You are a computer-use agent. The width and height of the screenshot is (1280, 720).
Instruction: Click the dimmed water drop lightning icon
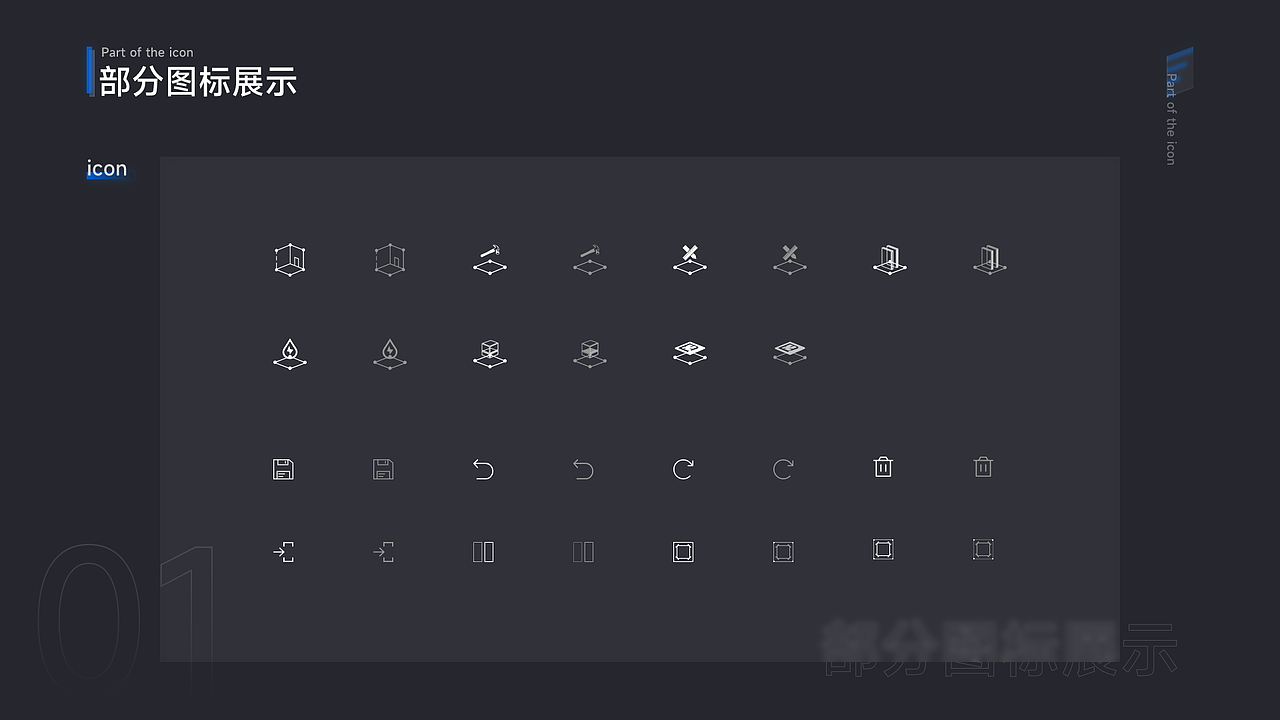[x=389, y=354]
